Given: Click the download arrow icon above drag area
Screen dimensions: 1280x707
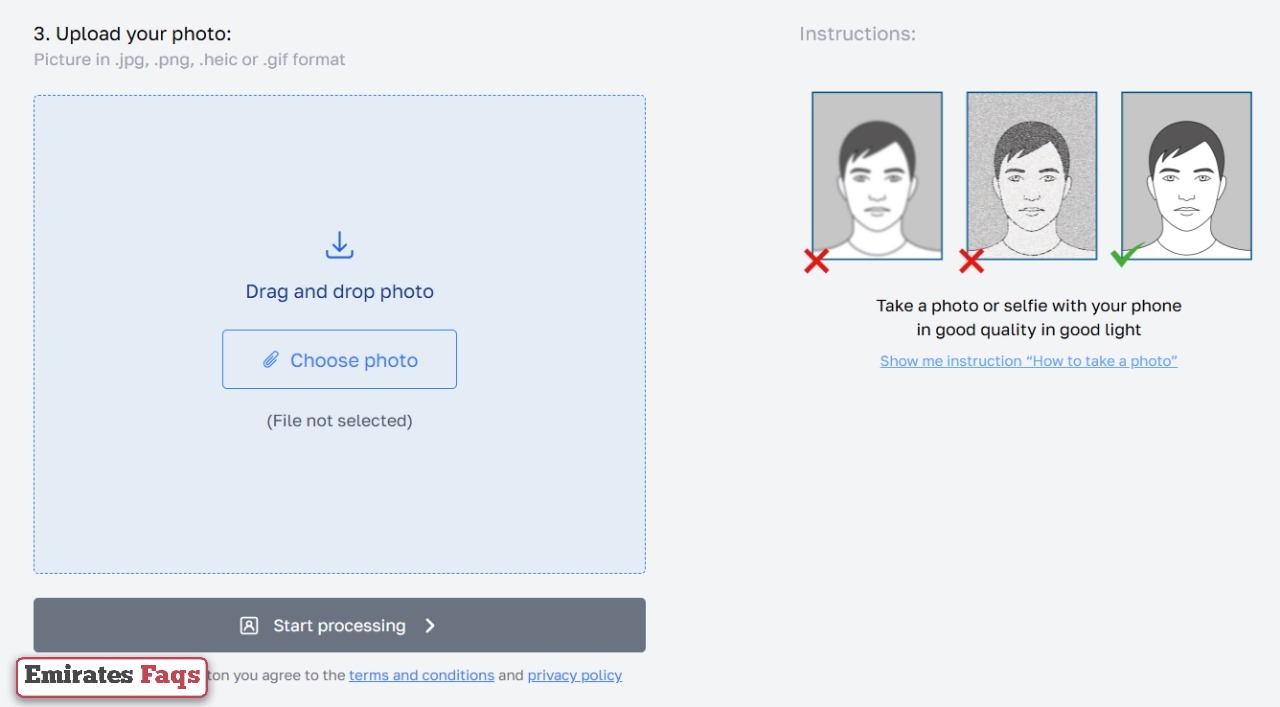Looking at the screenshot, I should [x=339, y=245].
